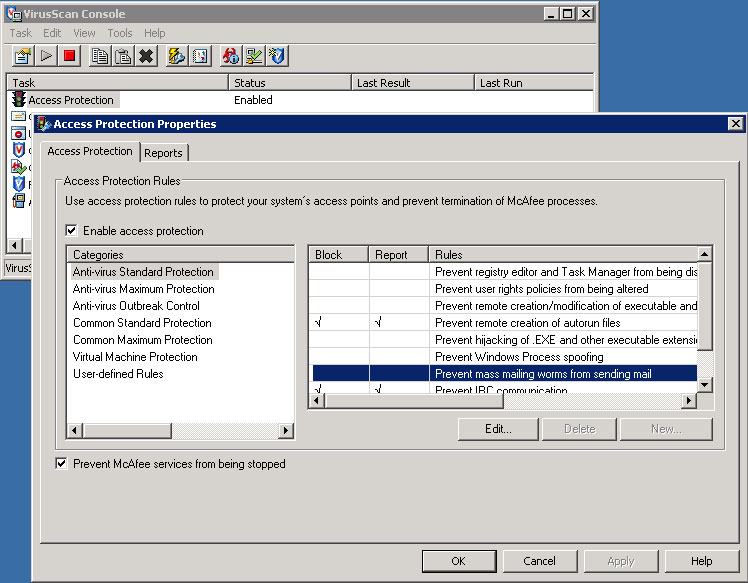The height and width of the screenshot is (583, 748).
Task: Open the red biohazard info icon
Action: point(231,56)
